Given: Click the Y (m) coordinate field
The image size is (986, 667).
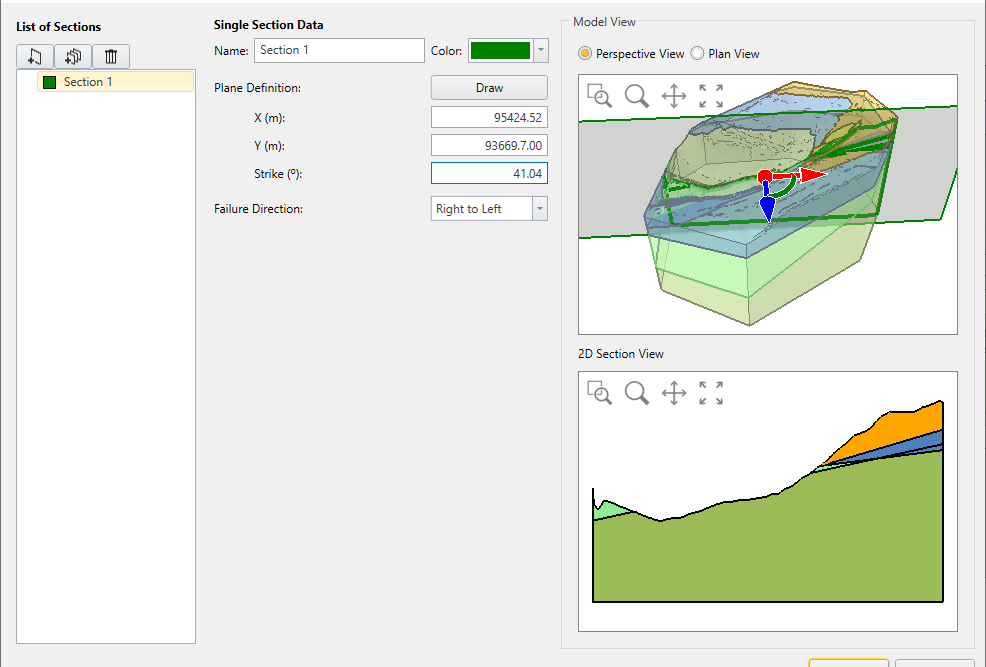Looking at the screenshot, I should [x=489, y=145].
